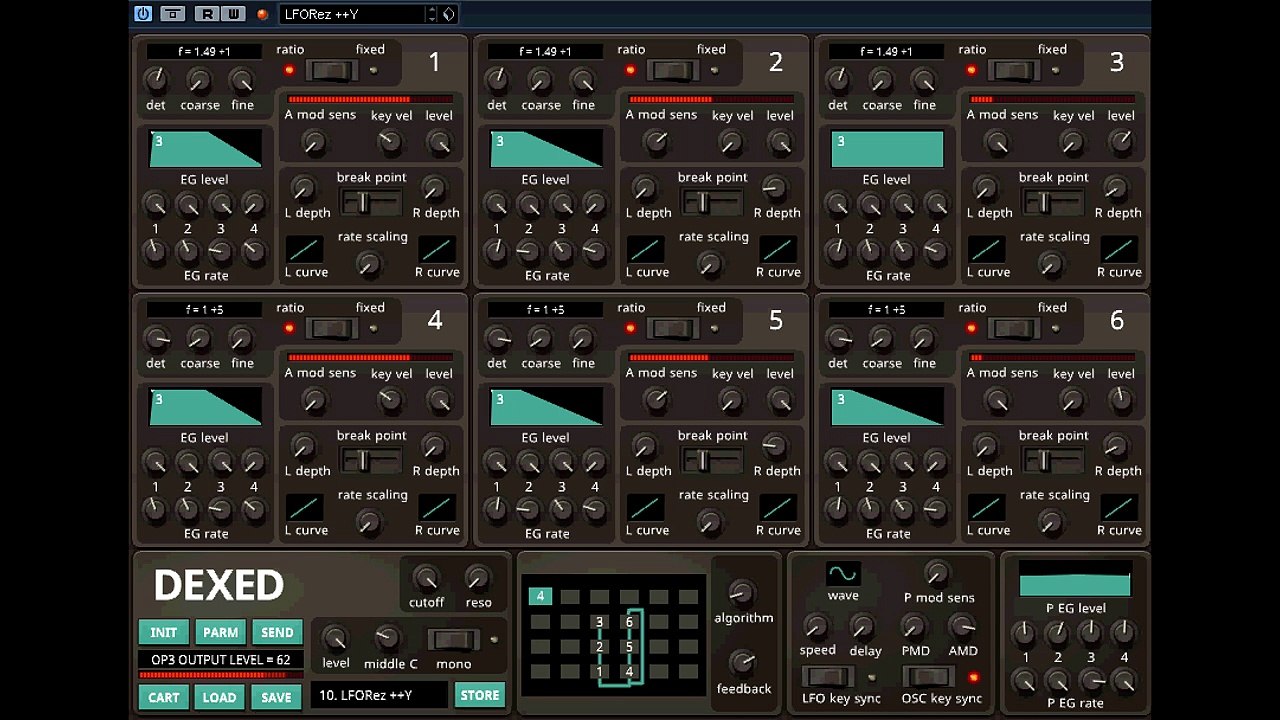Click operator 4 R curve icon
This screenshot has height=720, width=1280.
point(437,507)
